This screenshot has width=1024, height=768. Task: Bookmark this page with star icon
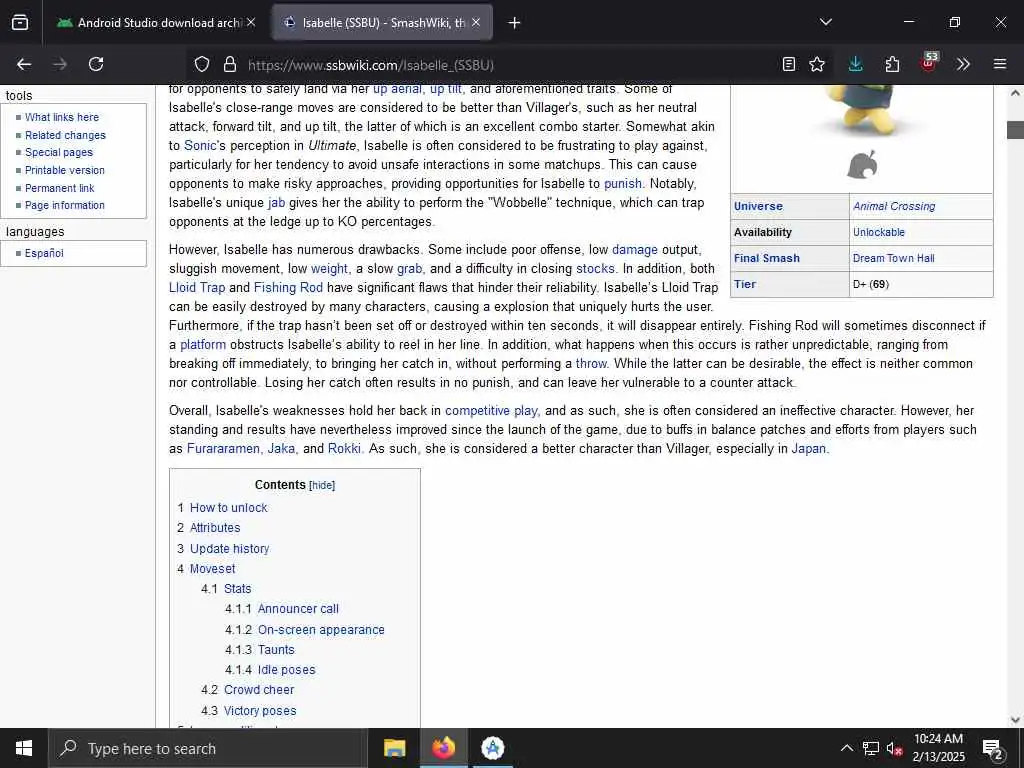[x=816, y=64]
